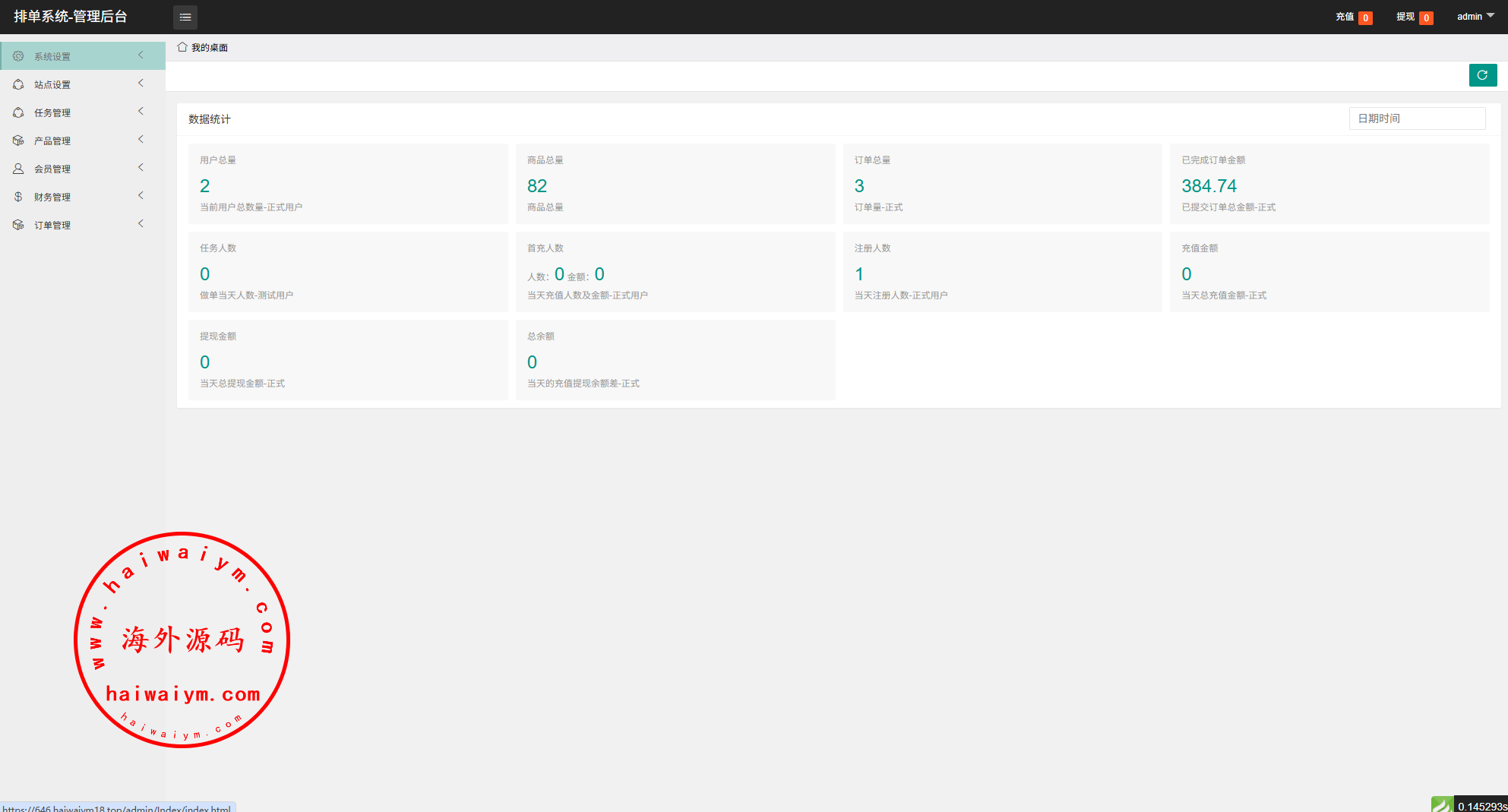Click the icon beside 任务管理
This screenshot has width=1508, height=812.
click(x=18, y=112)
